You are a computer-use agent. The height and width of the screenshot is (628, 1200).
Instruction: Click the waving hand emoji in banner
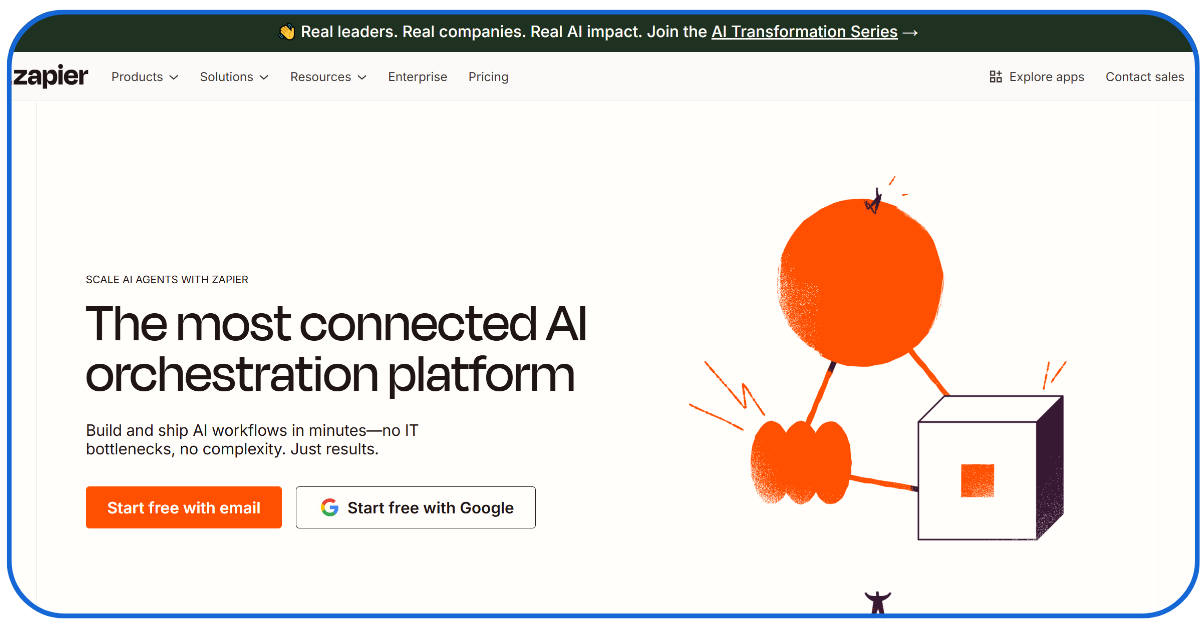(287, 32)
